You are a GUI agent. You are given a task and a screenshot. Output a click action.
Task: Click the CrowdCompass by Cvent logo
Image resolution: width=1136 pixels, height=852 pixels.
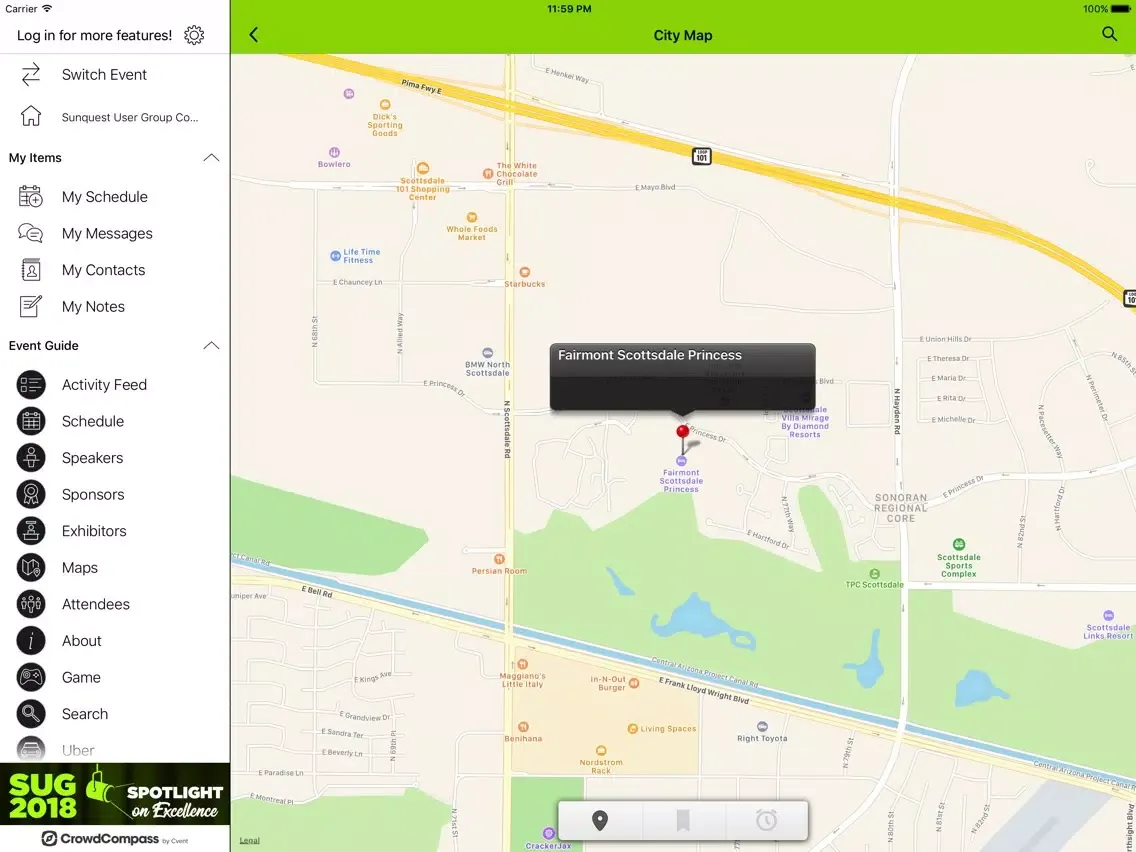115,839
